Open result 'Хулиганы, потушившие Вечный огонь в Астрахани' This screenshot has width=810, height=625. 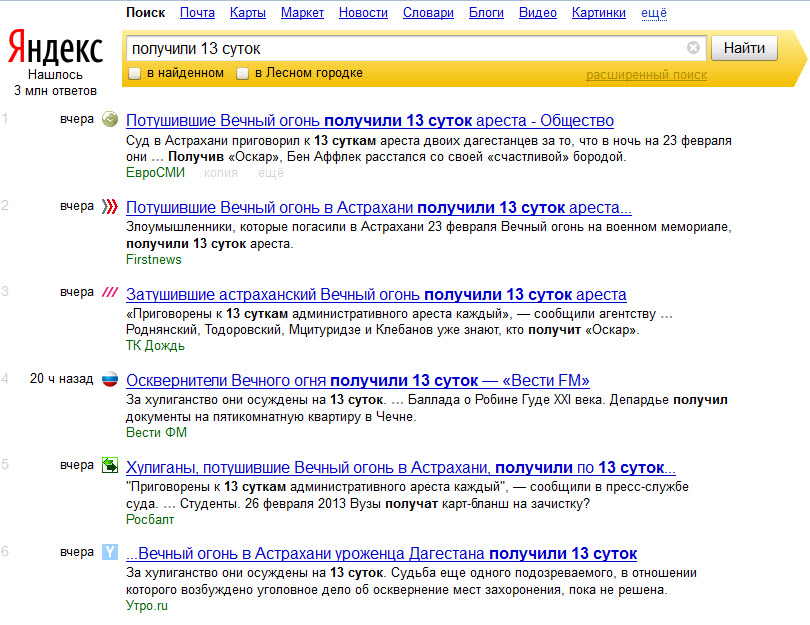point(401,467)
